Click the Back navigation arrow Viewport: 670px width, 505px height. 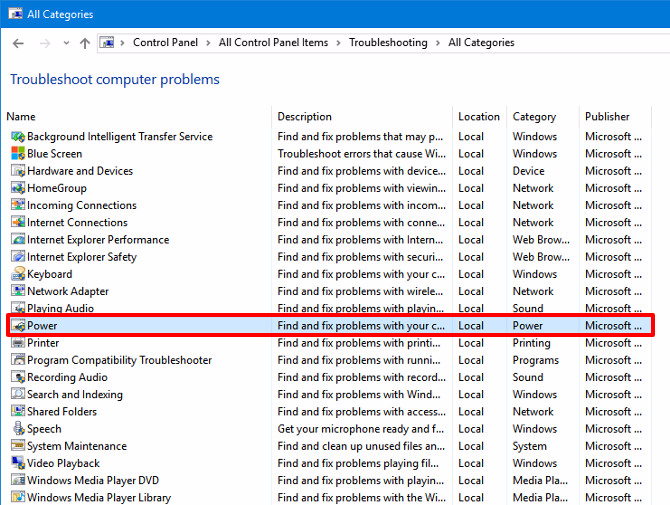18,43
